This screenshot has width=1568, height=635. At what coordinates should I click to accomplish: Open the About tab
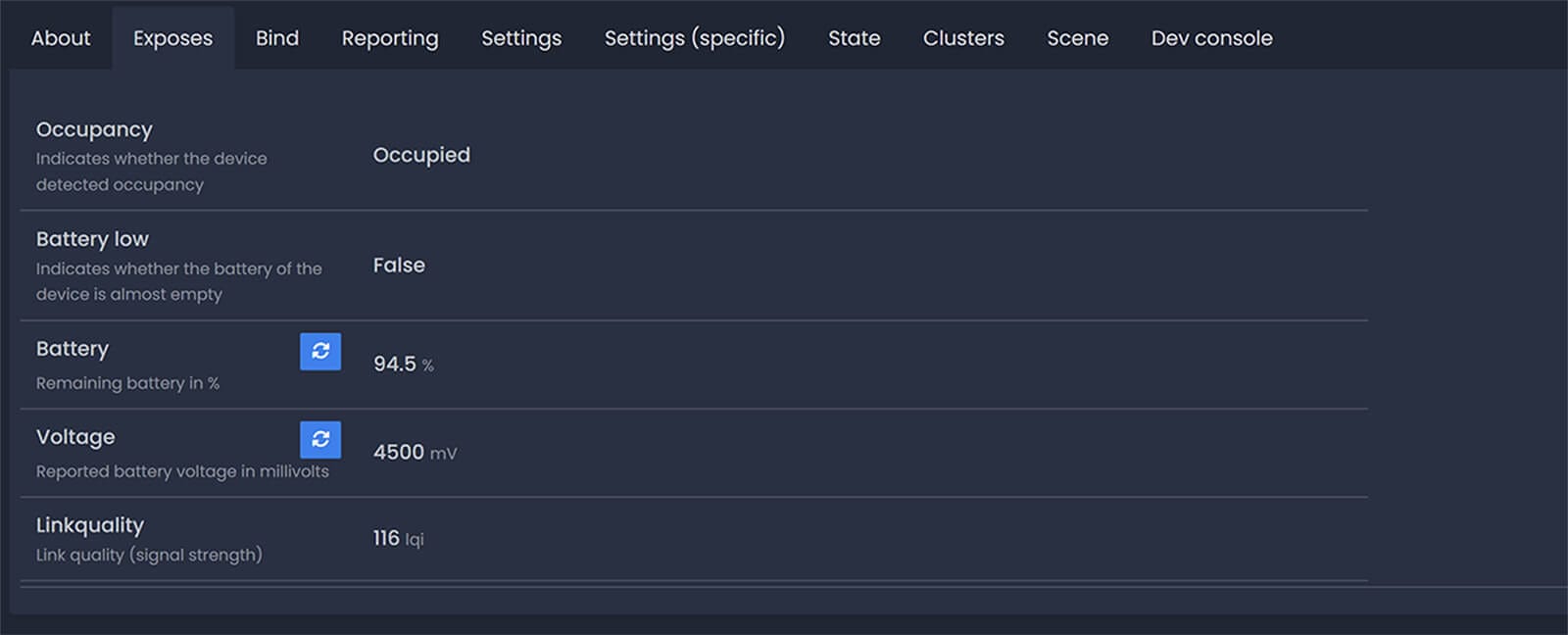(x=61, y=38)
